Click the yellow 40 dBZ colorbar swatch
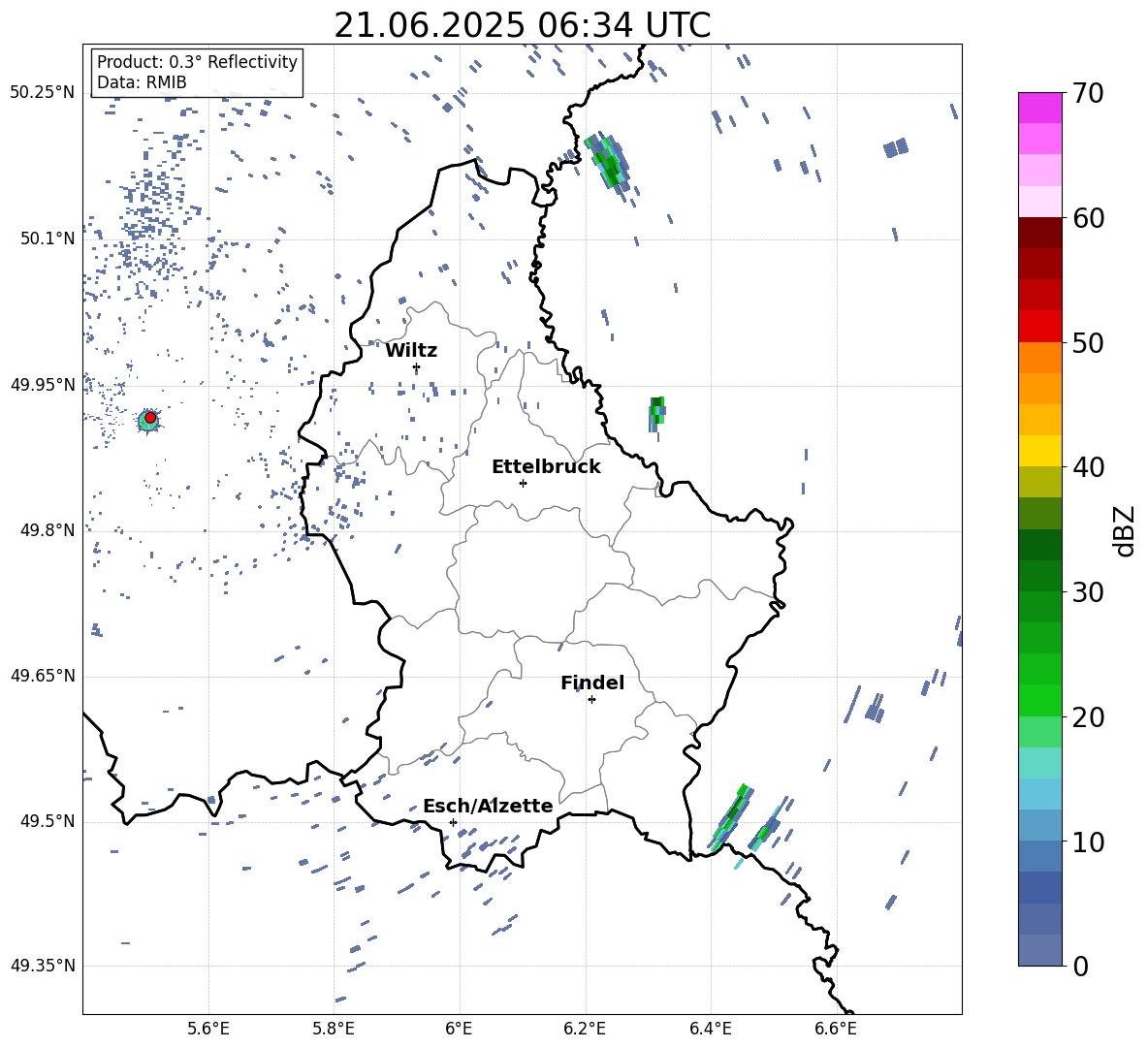This screenshot has height=1048, width=1148. coord(1040,451)
